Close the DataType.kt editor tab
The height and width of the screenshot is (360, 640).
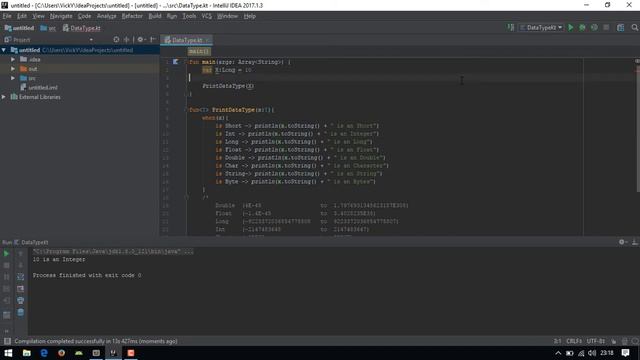[207, 40]
